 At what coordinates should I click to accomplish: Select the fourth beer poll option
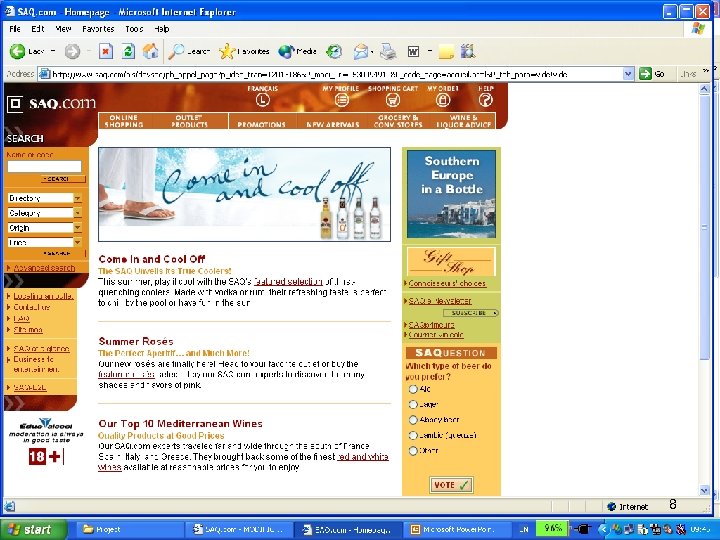point(413,435)
